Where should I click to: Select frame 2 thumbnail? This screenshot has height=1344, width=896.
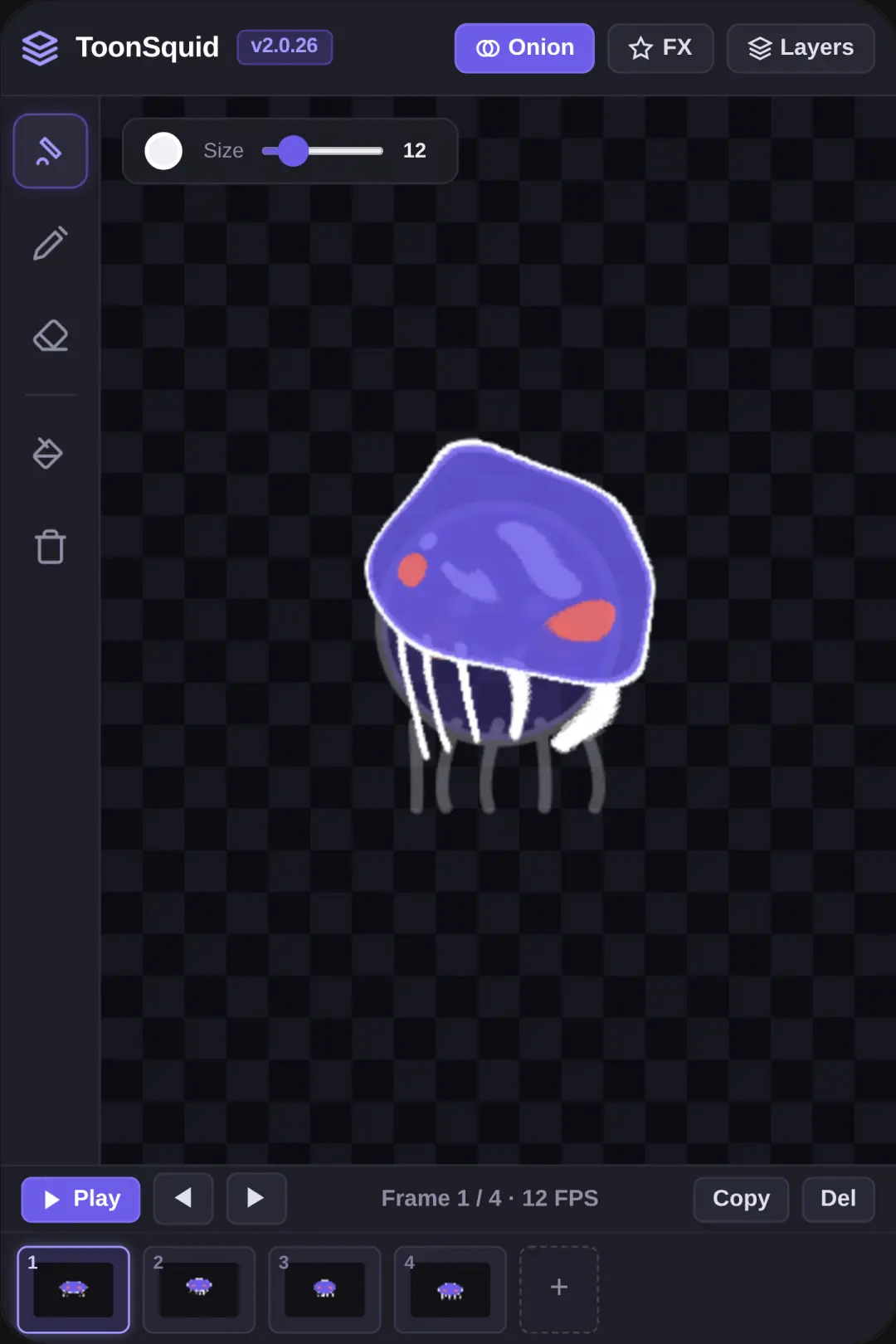click(199, 1289)
